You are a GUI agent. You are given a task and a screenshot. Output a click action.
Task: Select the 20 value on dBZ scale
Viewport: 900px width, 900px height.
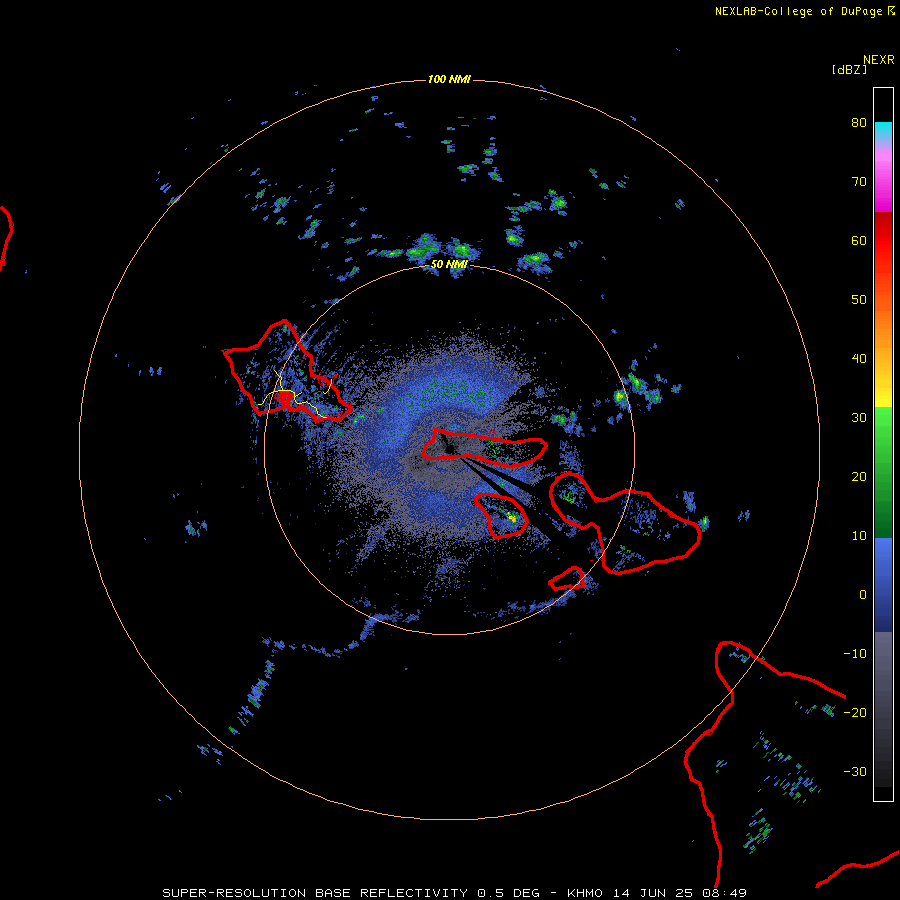[x=859, y=477]
